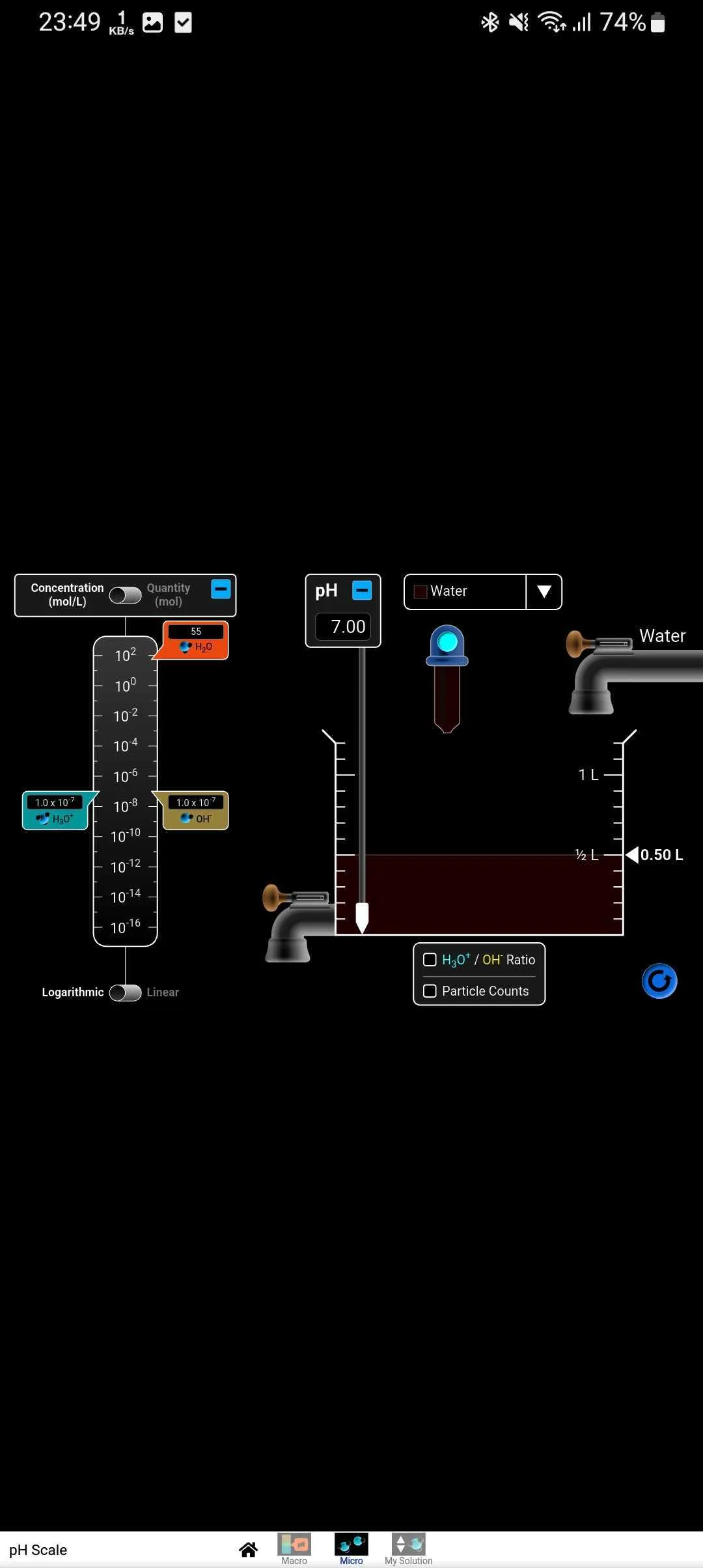The width and height of the screenshot is (703, 1568).
Task: Click the blue reset all button
Action: [x=659, y=981]
